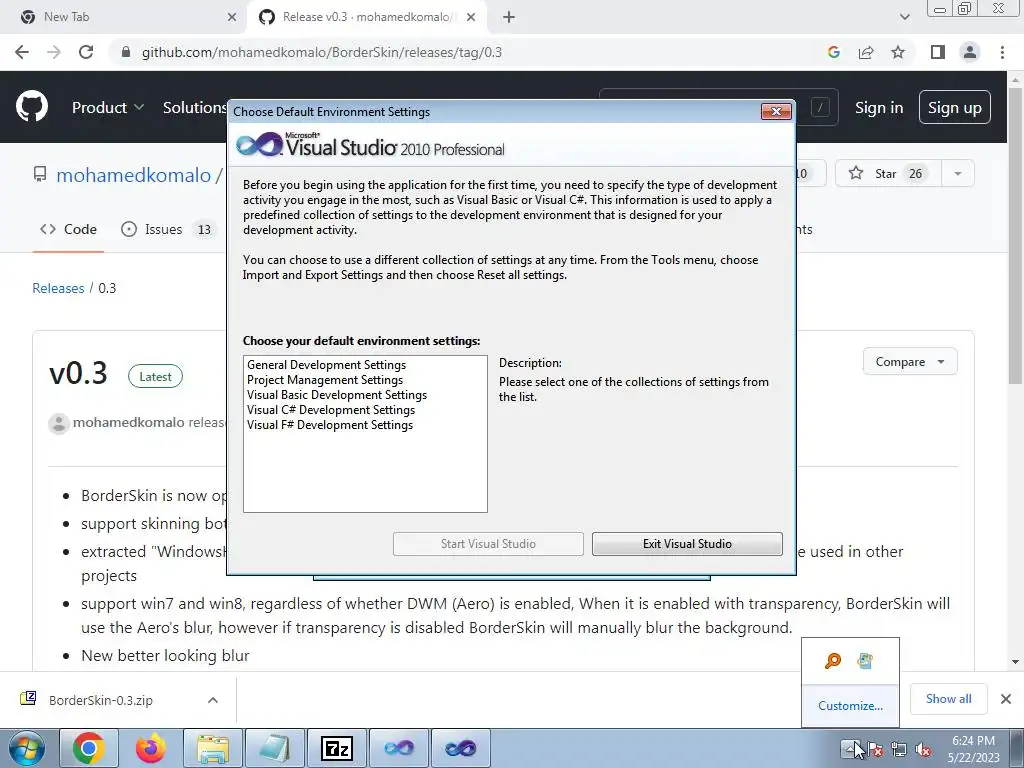
Task: Reload the GitHub page
Action: pyautogui.click(x=86, y=52)
